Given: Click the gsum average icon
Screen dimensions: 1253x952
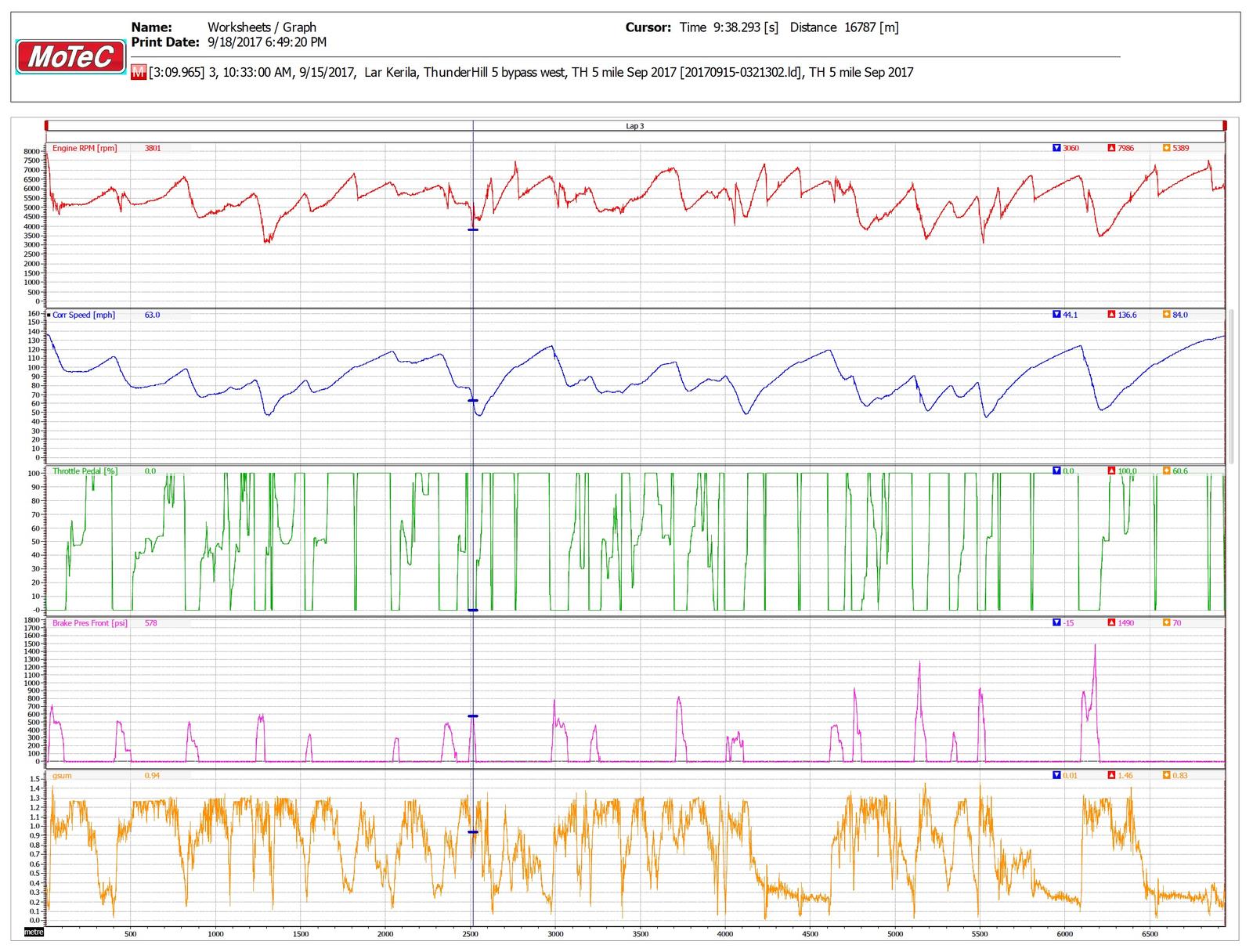Looking at the screenshot, I should tap(1166, 776).
